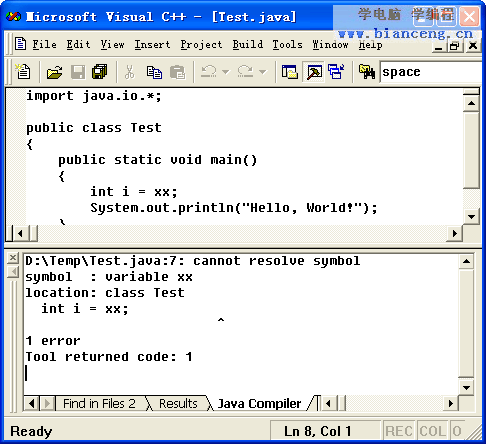Click the REC indicator in status bar
Viewport: 486px width, 444px height.
tap(399, 431)
